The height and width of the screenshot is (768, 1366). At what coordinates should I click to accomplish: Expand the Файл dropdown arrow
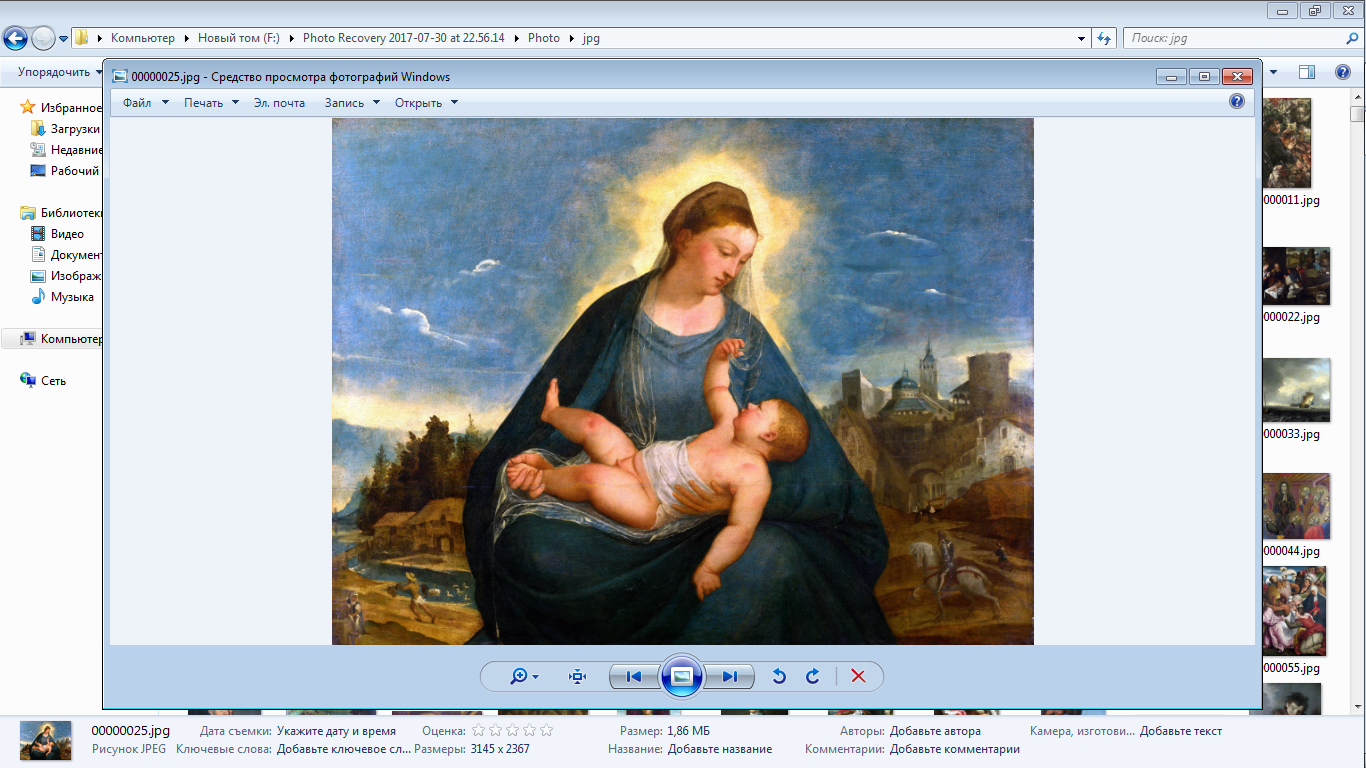165,103
